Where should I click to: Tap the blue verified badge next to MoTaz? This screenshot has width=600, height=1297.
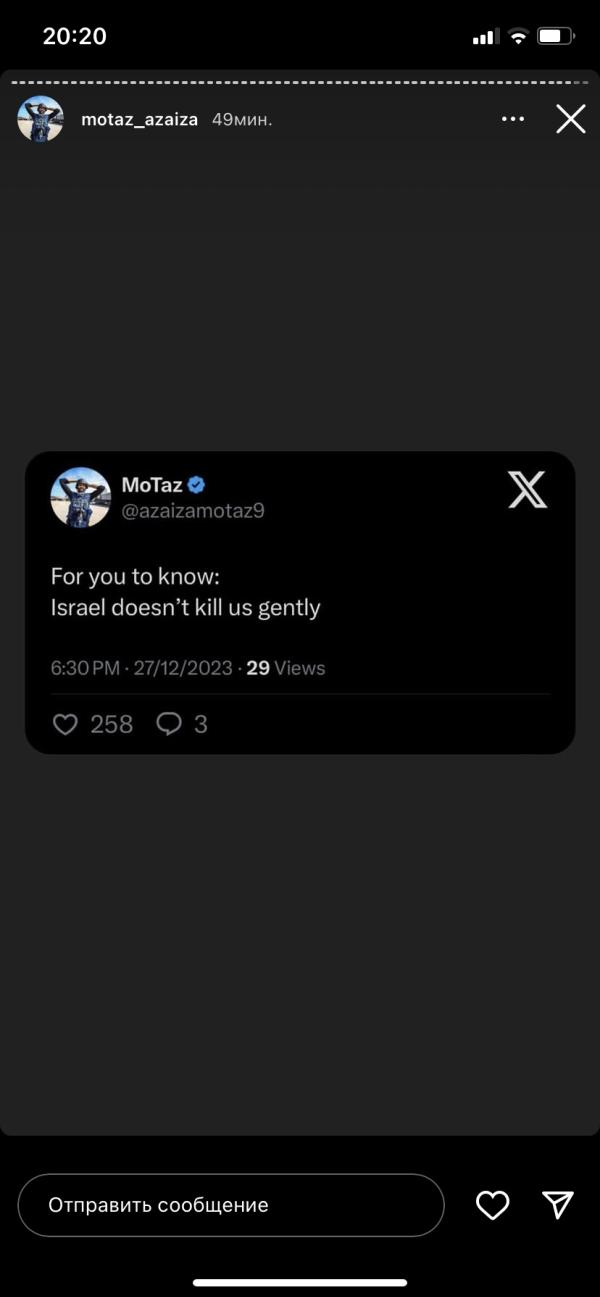click(197, 485)
